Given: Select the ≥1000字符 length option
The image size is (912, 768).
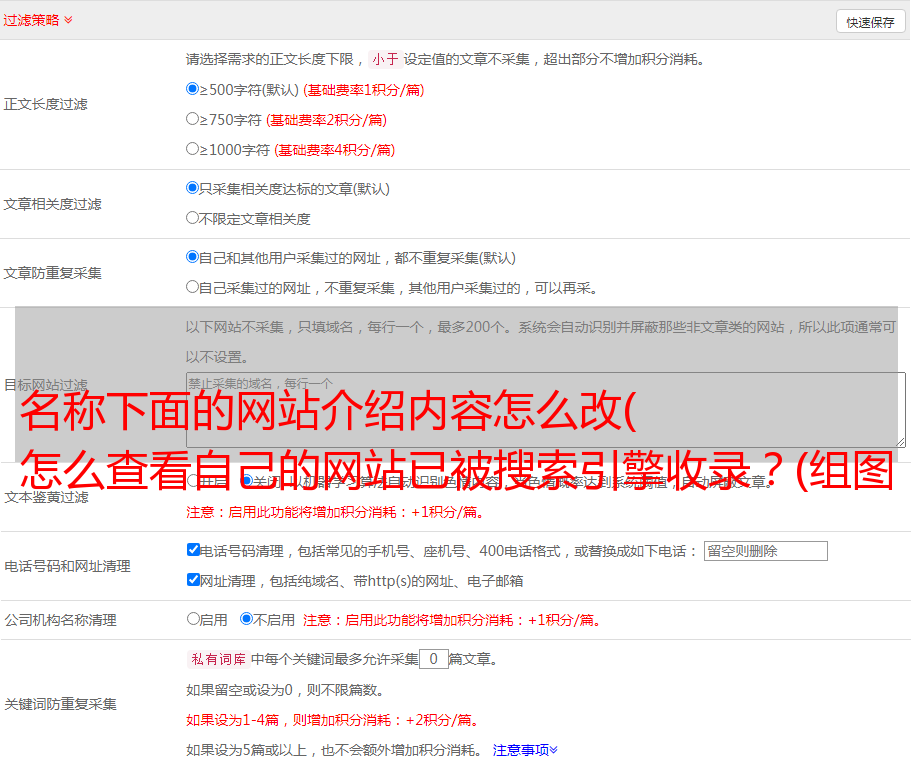Looking at the screenshot, I should pyautogui.click(x=193, y=149).
